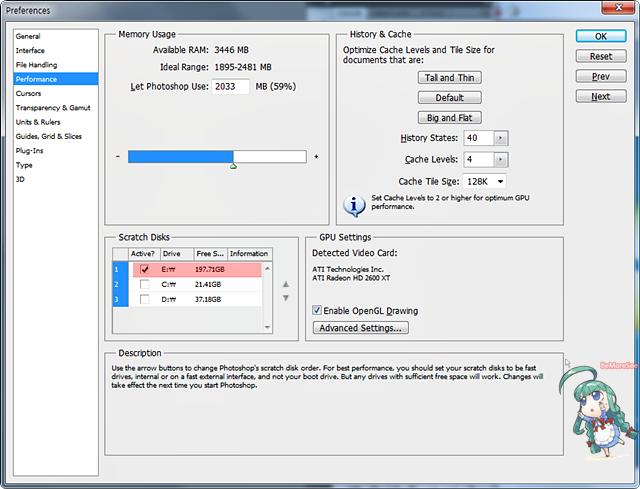The width and height of the screenshot is (640, 489).
Task: Open the History States dropdown
Action: [500, 138]
